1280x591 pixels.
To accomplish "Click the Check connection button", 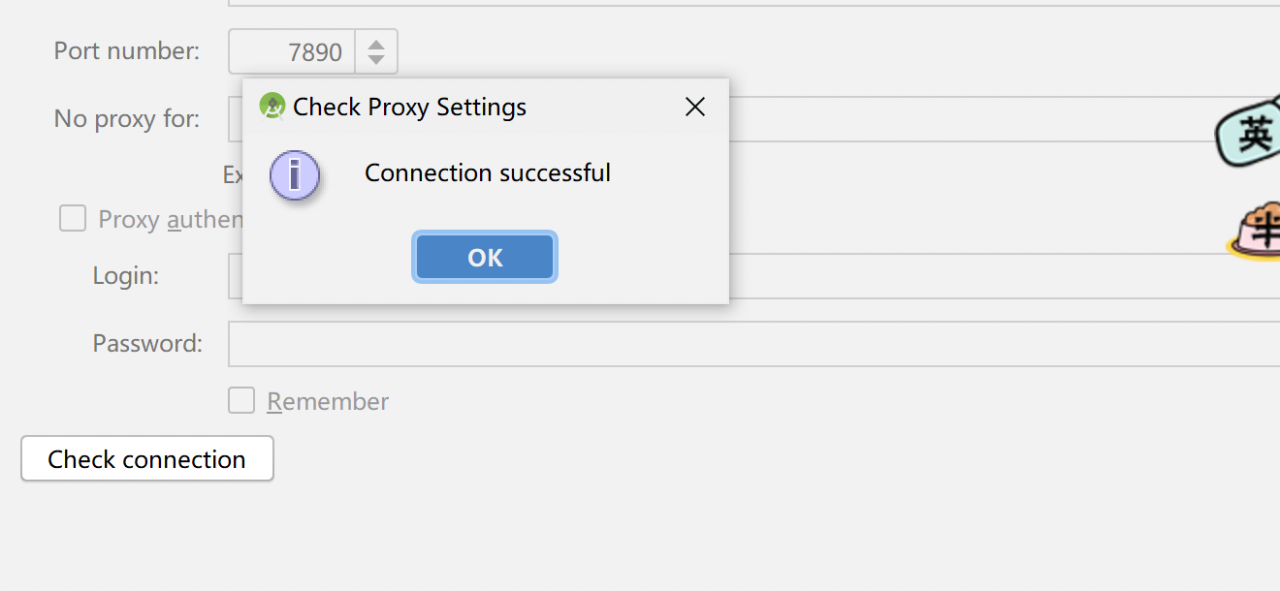I will [x=147, y=459].
